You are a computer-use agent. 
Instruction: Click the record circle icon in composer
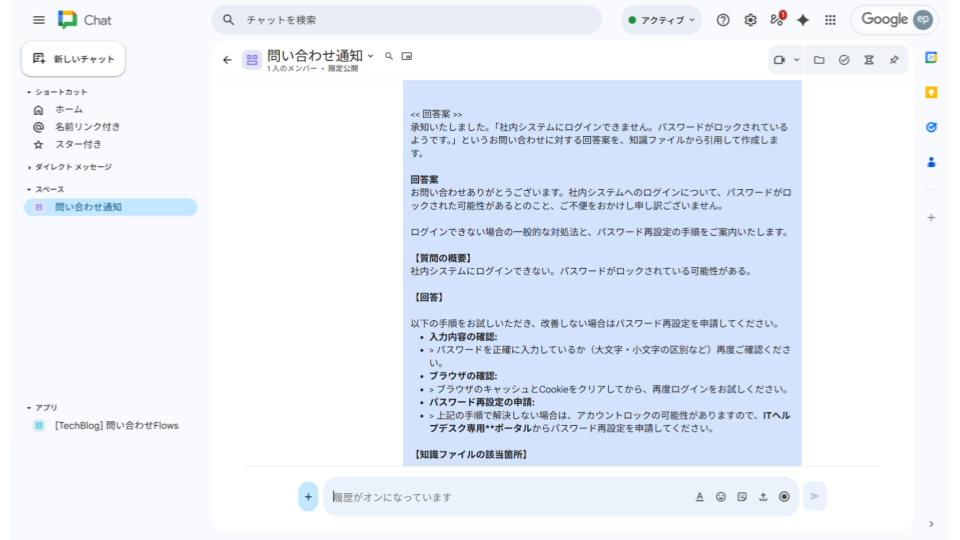[x=784, y=497]
